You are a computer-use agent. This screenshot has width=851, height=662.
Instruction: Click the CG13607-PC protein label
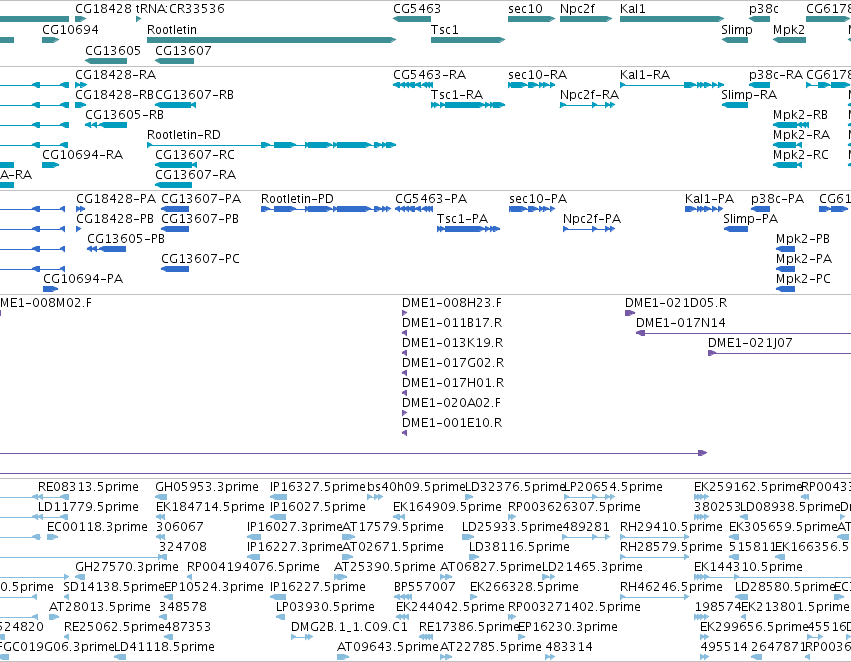point(200,259)
